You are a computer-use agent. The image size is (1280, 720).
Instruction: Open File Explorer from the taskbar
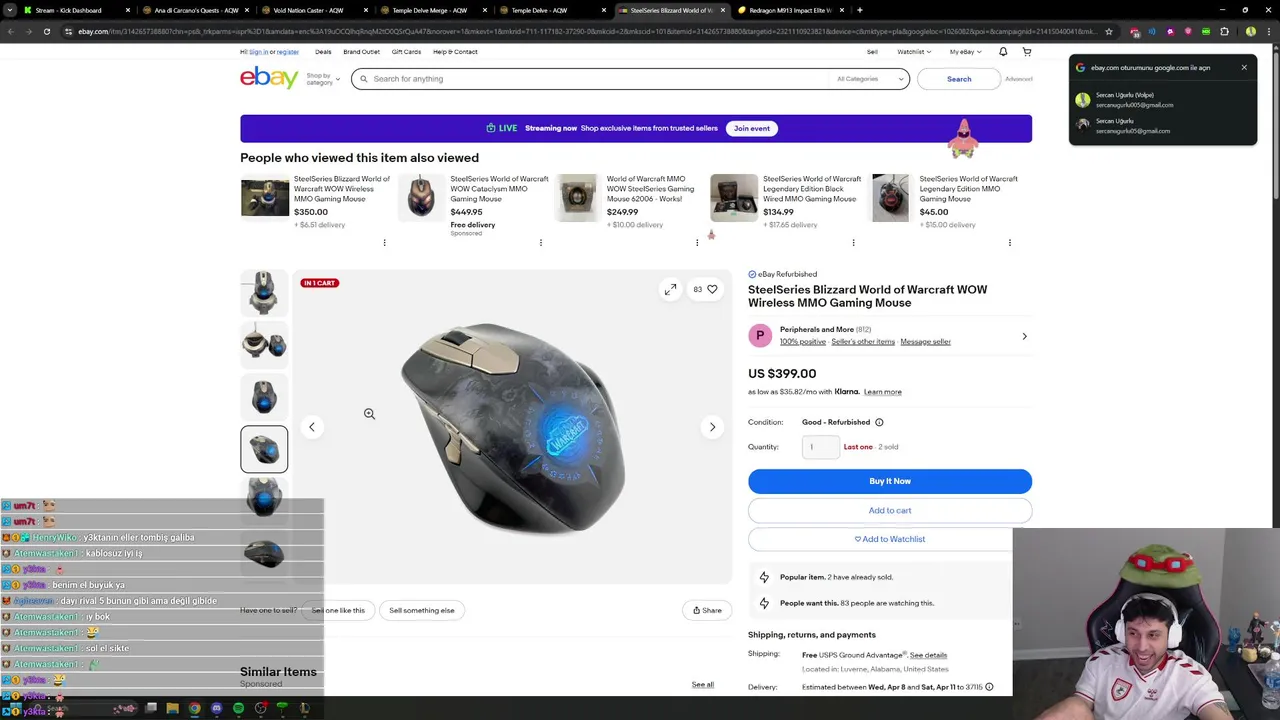pos(172,709)
